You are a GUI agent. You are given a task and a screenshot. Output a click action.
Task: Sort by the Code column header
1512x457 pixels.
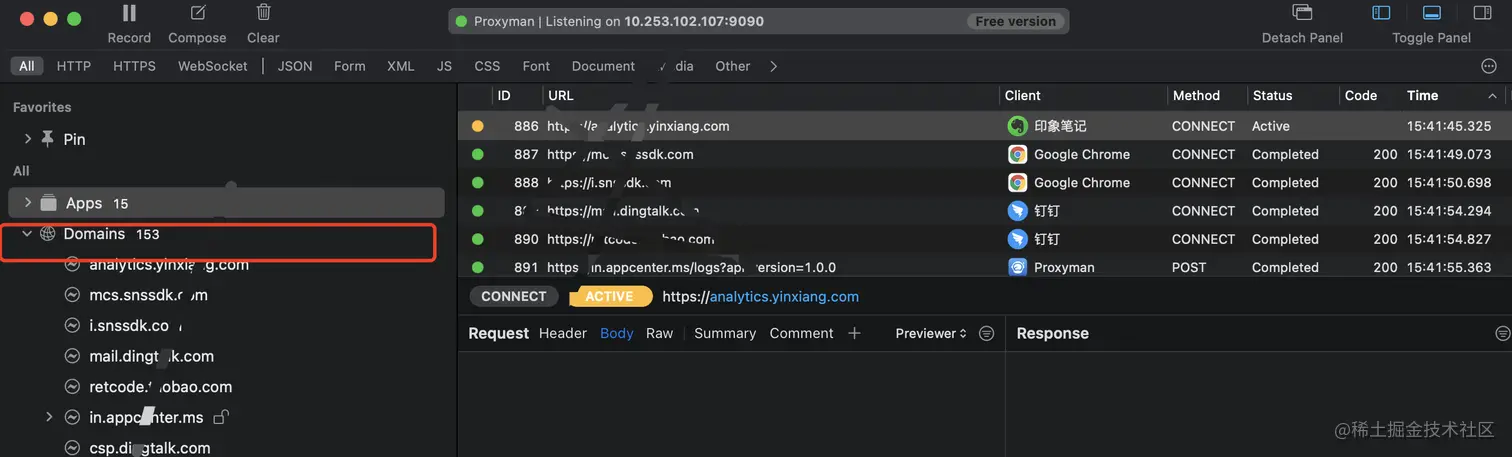[1360, 95]
